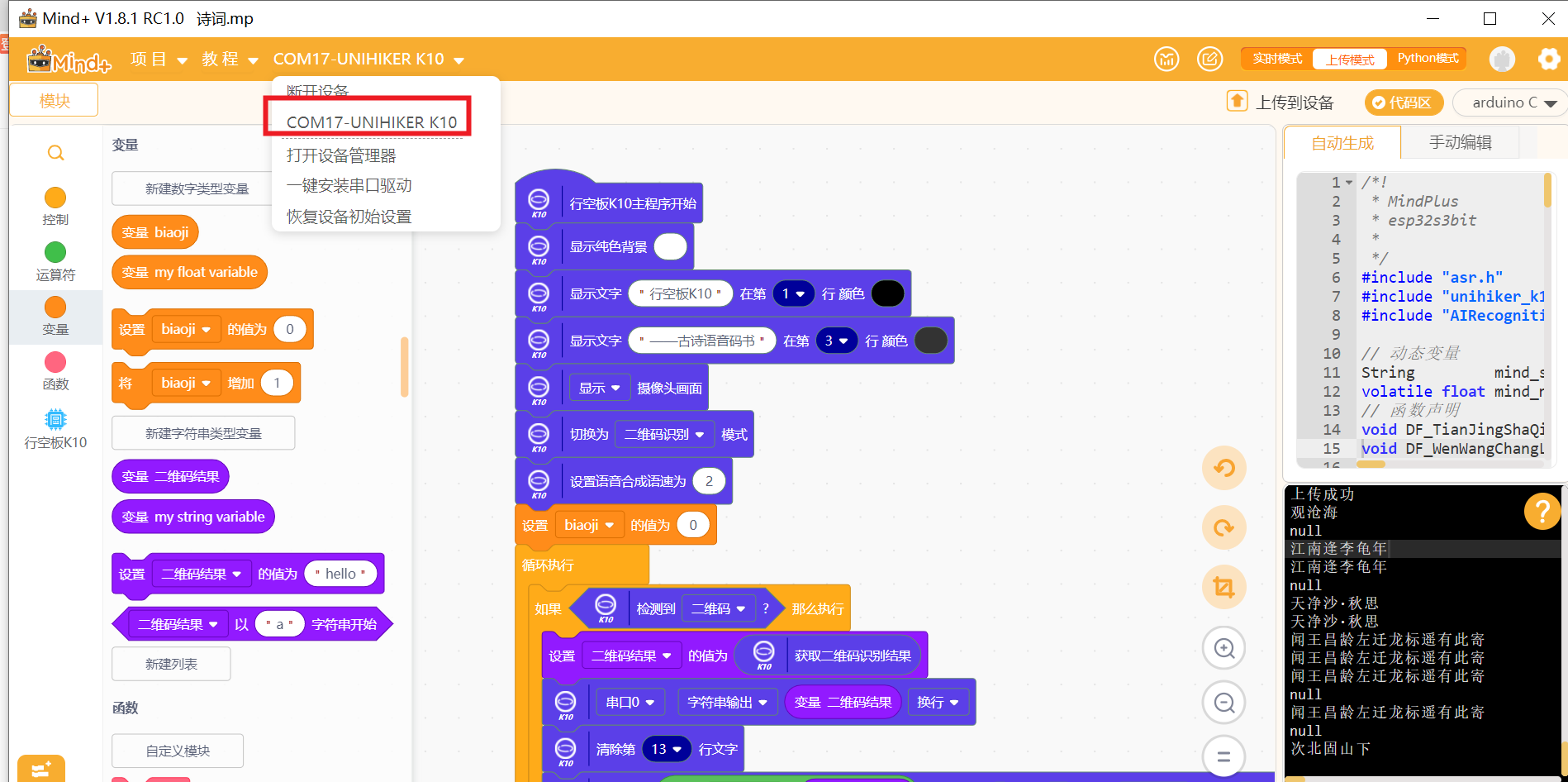1568x782 pixels.
Task: Open 换行 dropdown on serial block
Action: pyautogui.click(x=938, y=702)
